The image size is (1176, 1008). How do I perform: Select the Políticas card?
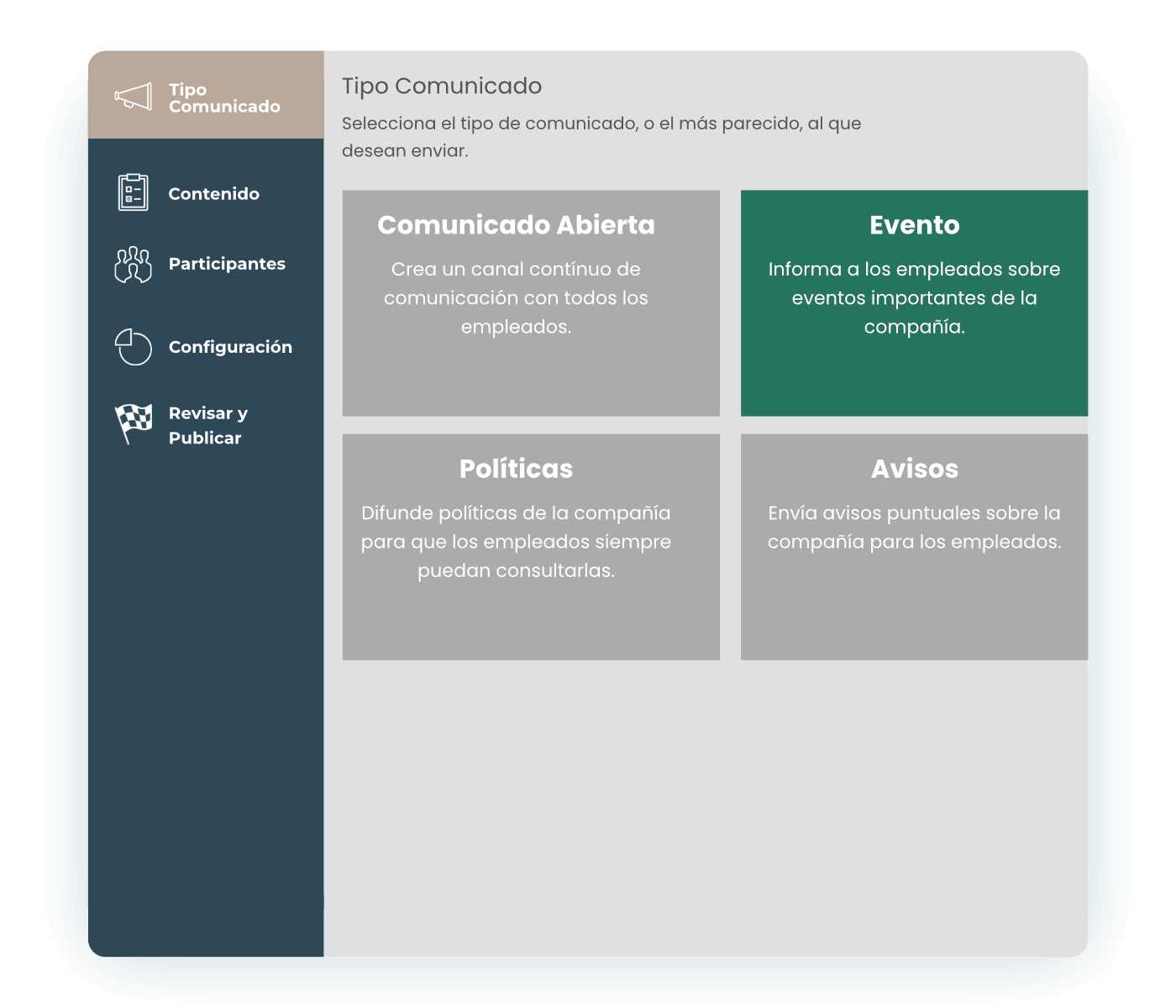531,547
